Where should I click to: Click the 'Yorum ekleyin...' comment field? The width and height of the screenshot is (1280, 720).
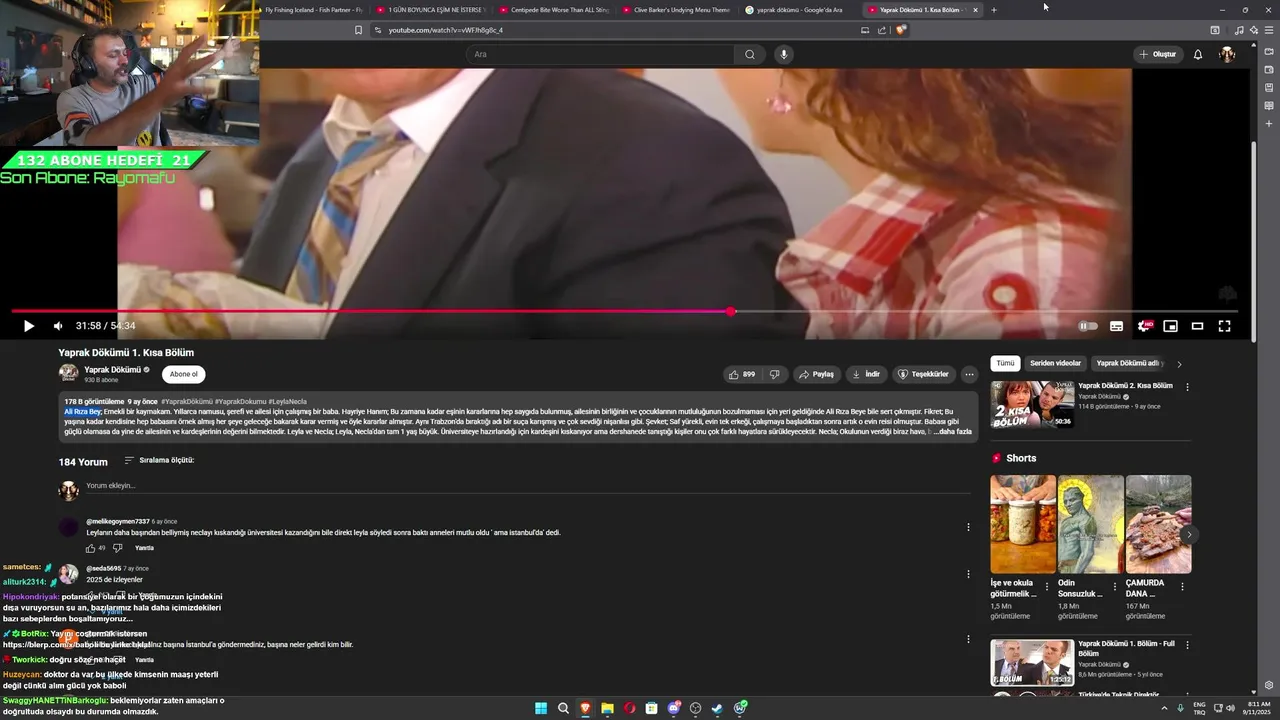[x=528, y=486]
